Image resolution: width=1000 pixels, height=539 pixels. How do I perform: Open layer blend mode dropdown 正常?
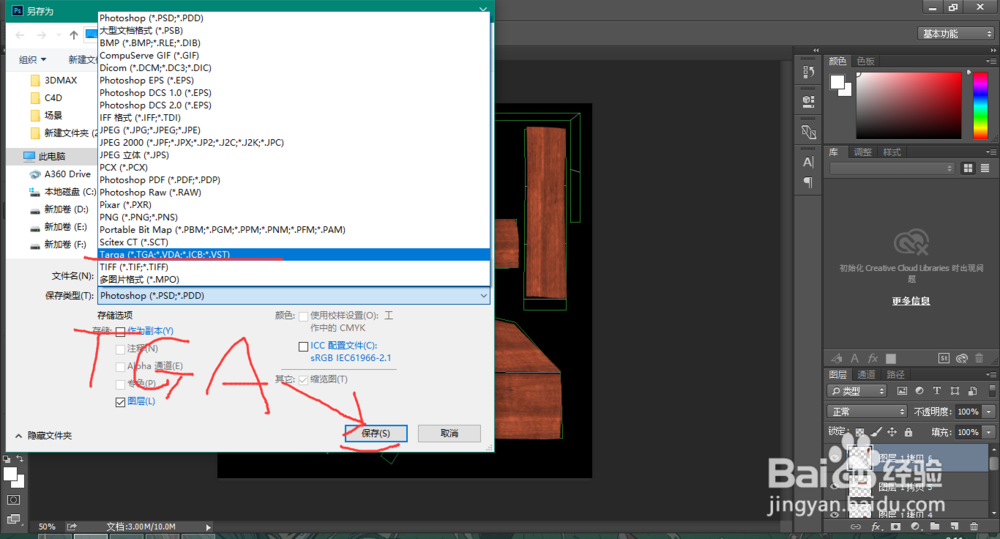pyautogui.click(x=866, y=411)
